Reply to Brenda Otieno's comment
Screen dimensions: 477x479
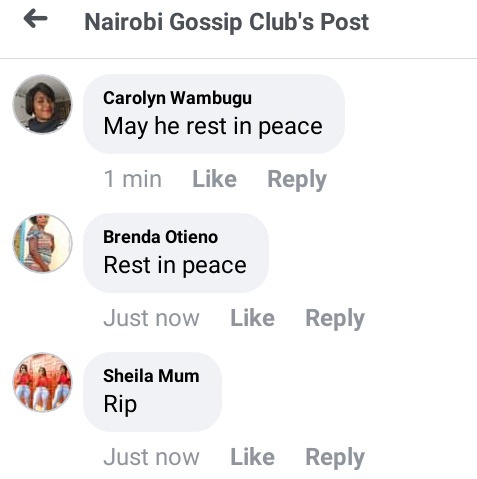tap(335, 319)
